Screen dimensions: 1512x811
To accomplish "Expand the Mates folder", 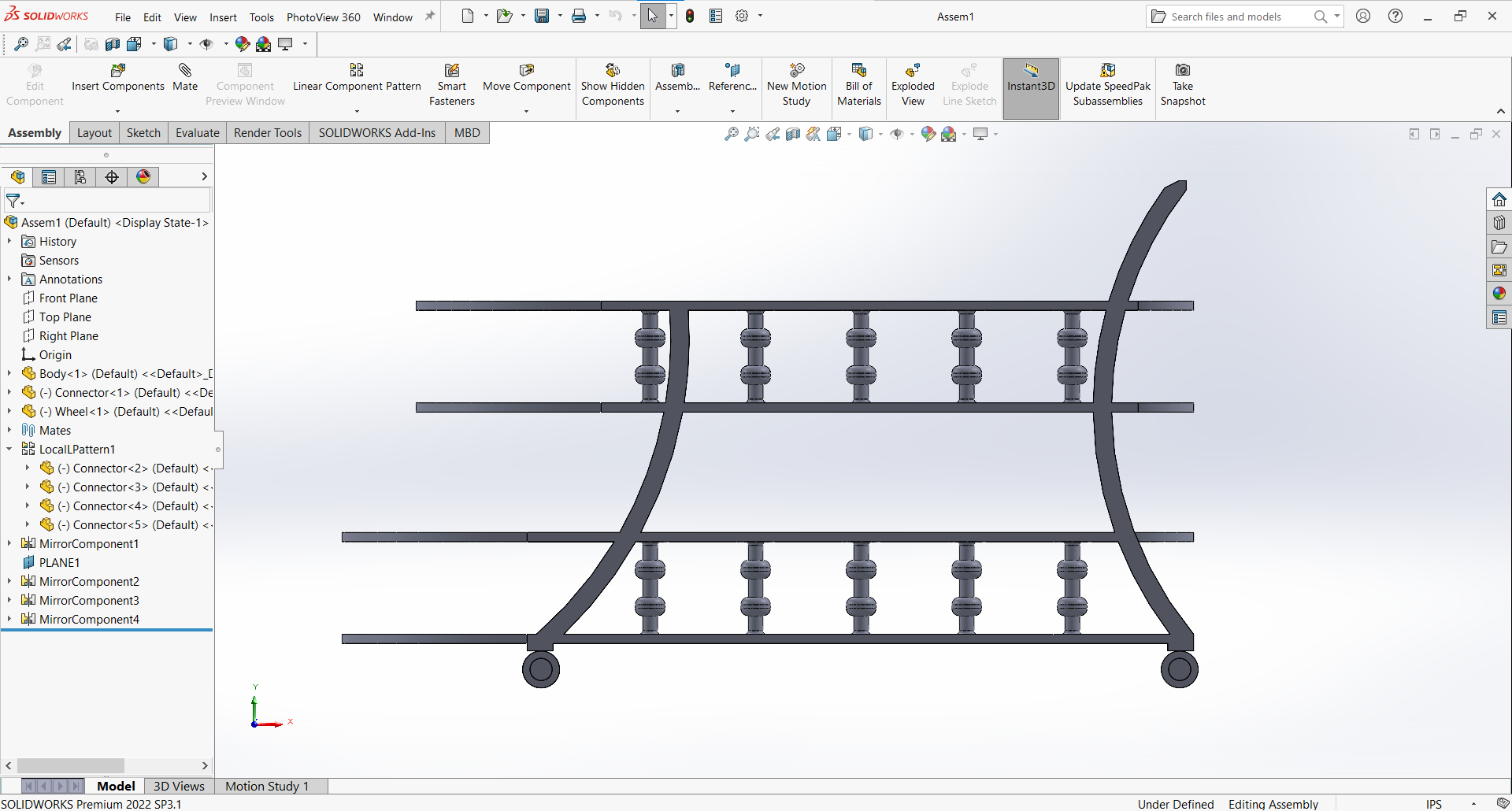I will point(9,431).
